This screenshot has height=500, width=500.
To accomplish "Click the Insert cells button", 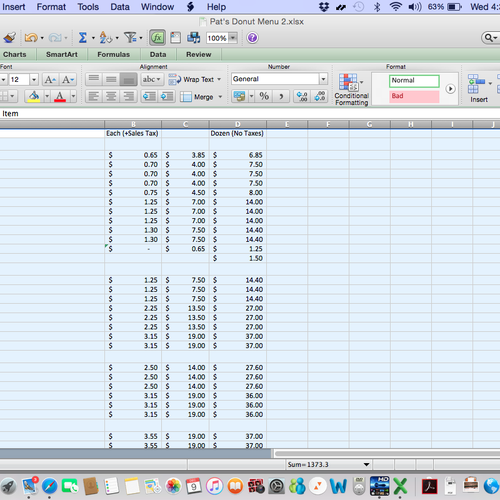I will (x=479, y=88).
